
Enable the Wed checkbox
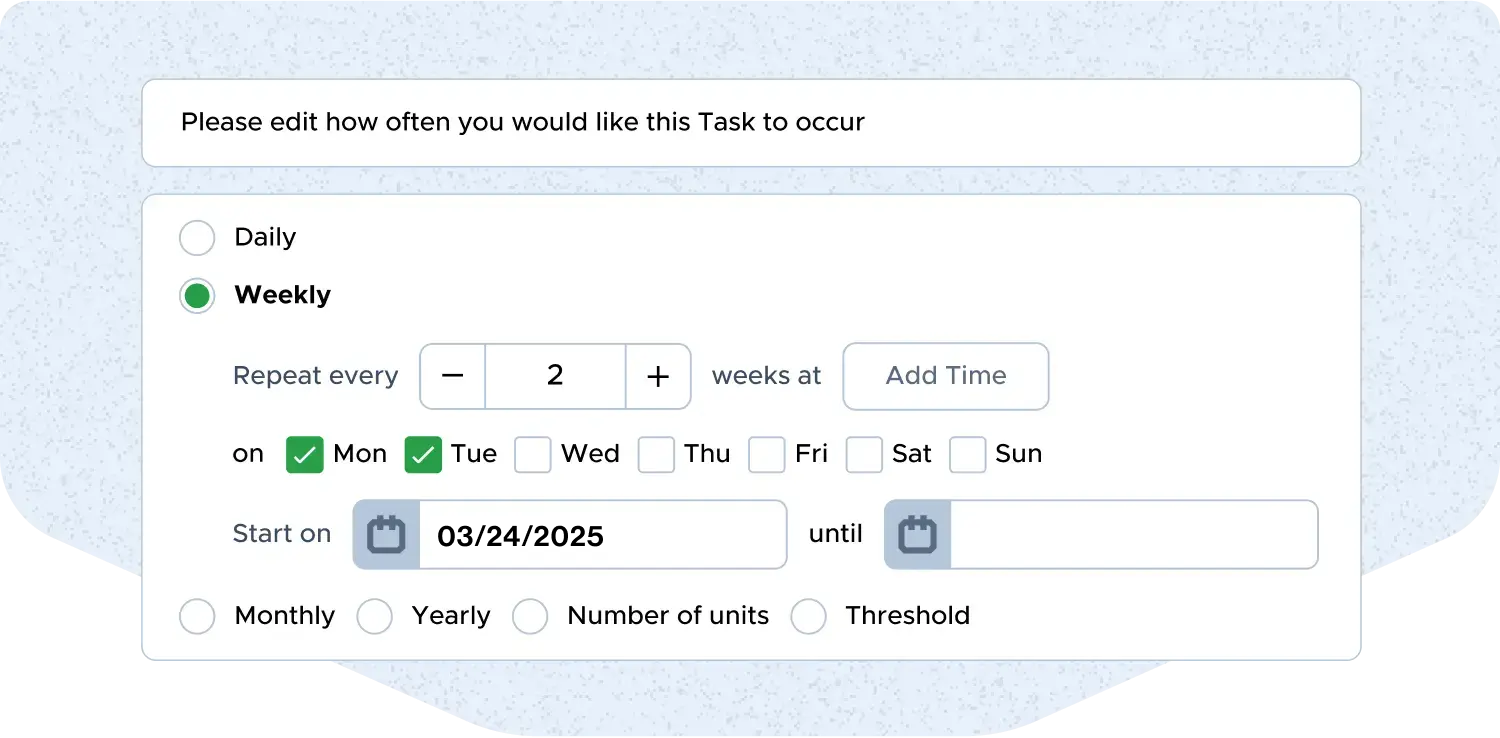[x=533, y=455]
